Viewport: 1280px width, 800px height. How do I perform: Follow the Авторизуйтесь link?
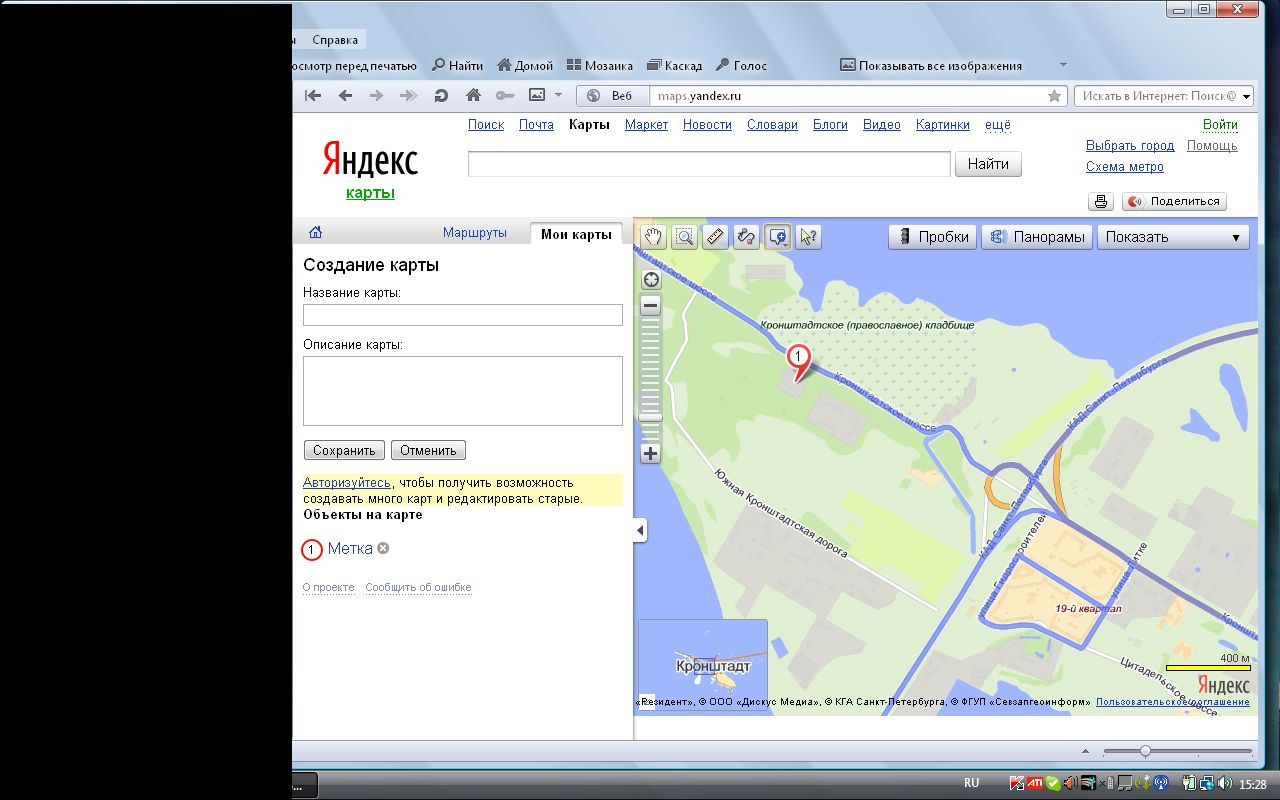tap(346, 483)
